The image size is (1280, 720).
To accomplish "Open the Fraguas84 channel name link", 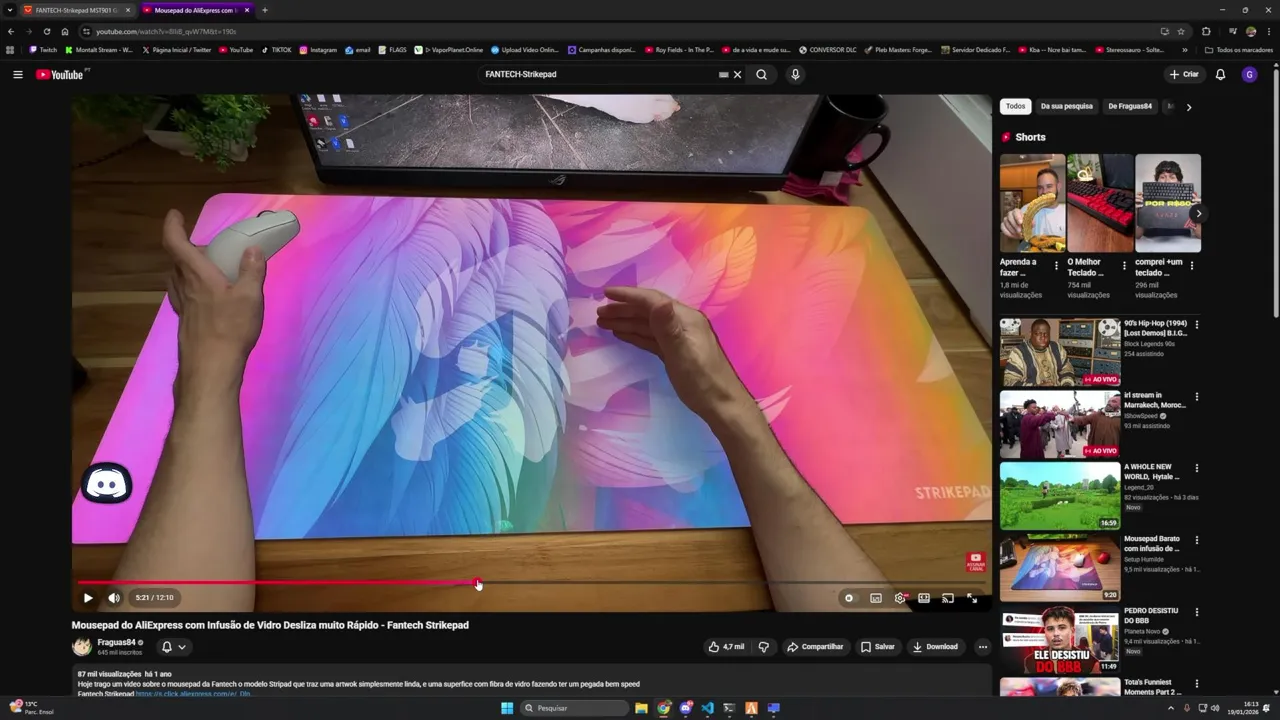I will coord(116,642).
